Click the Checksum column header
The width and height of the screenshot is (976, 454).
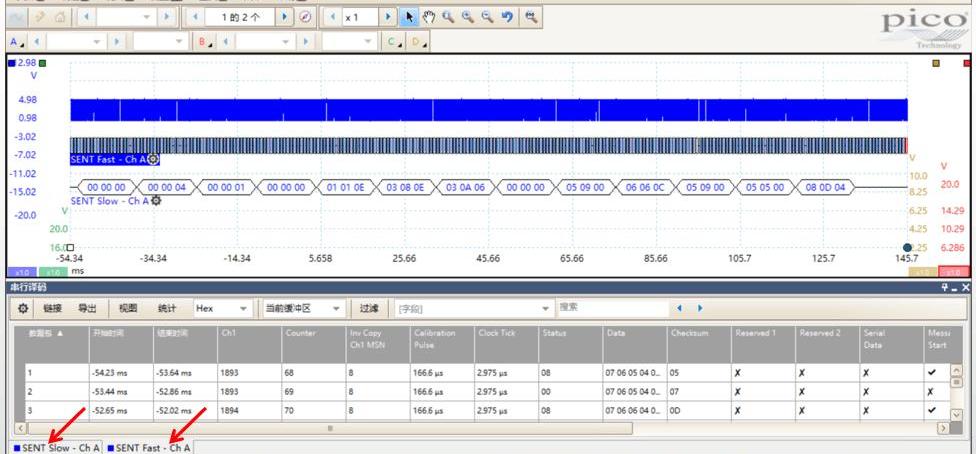click(x=699, y=344)
